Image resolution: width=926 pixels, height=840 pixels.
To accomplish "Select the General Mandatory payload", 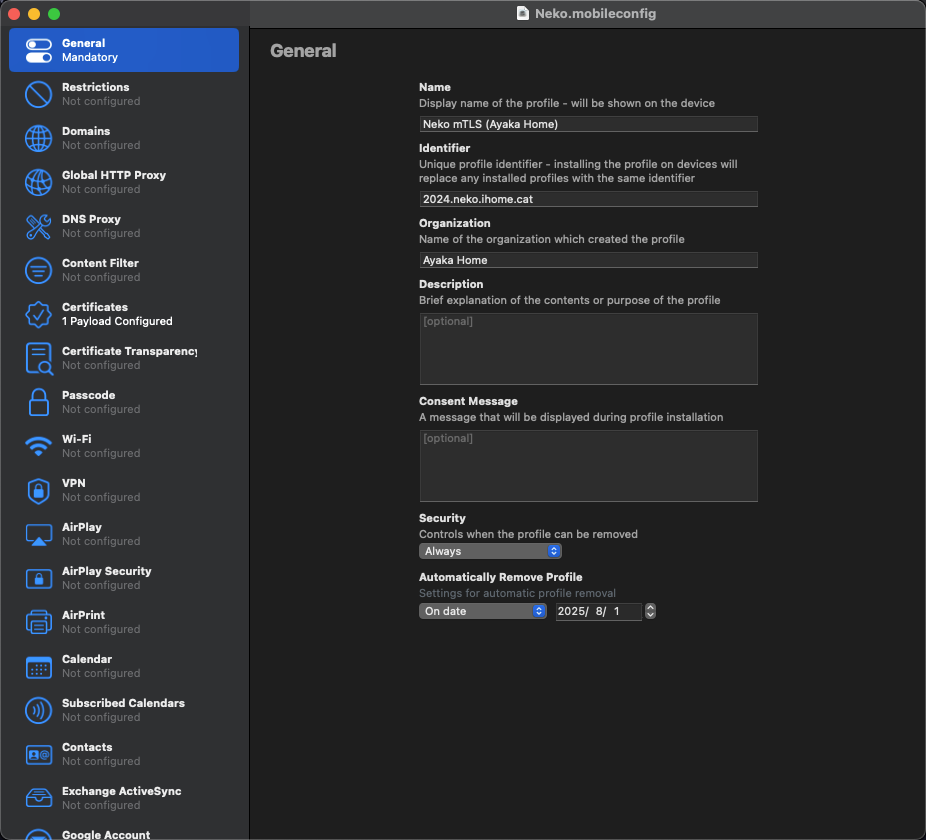I will point(124,50).
